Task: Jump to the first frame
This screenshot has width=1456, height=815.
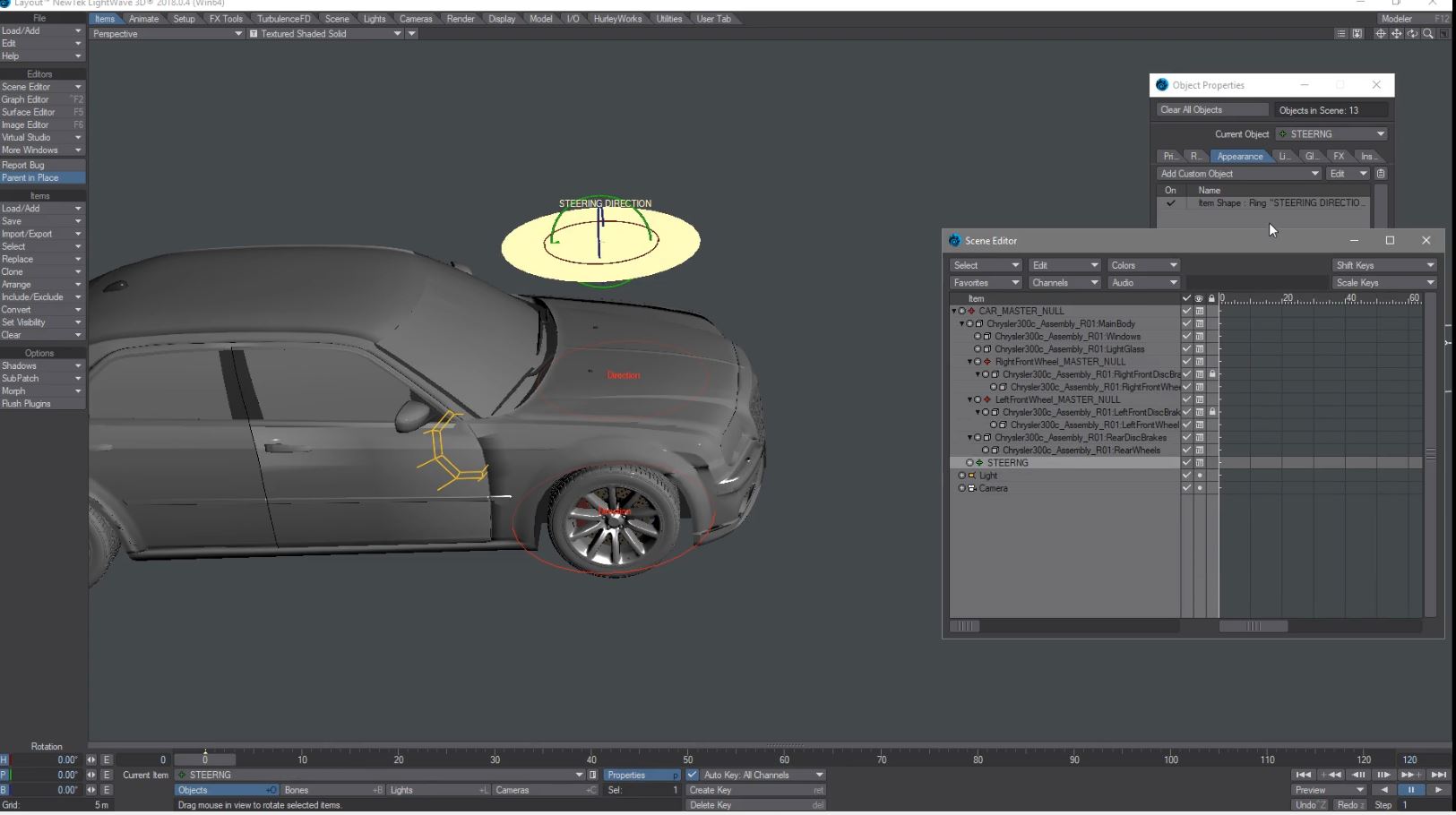Action: [x=1303, y=775]
